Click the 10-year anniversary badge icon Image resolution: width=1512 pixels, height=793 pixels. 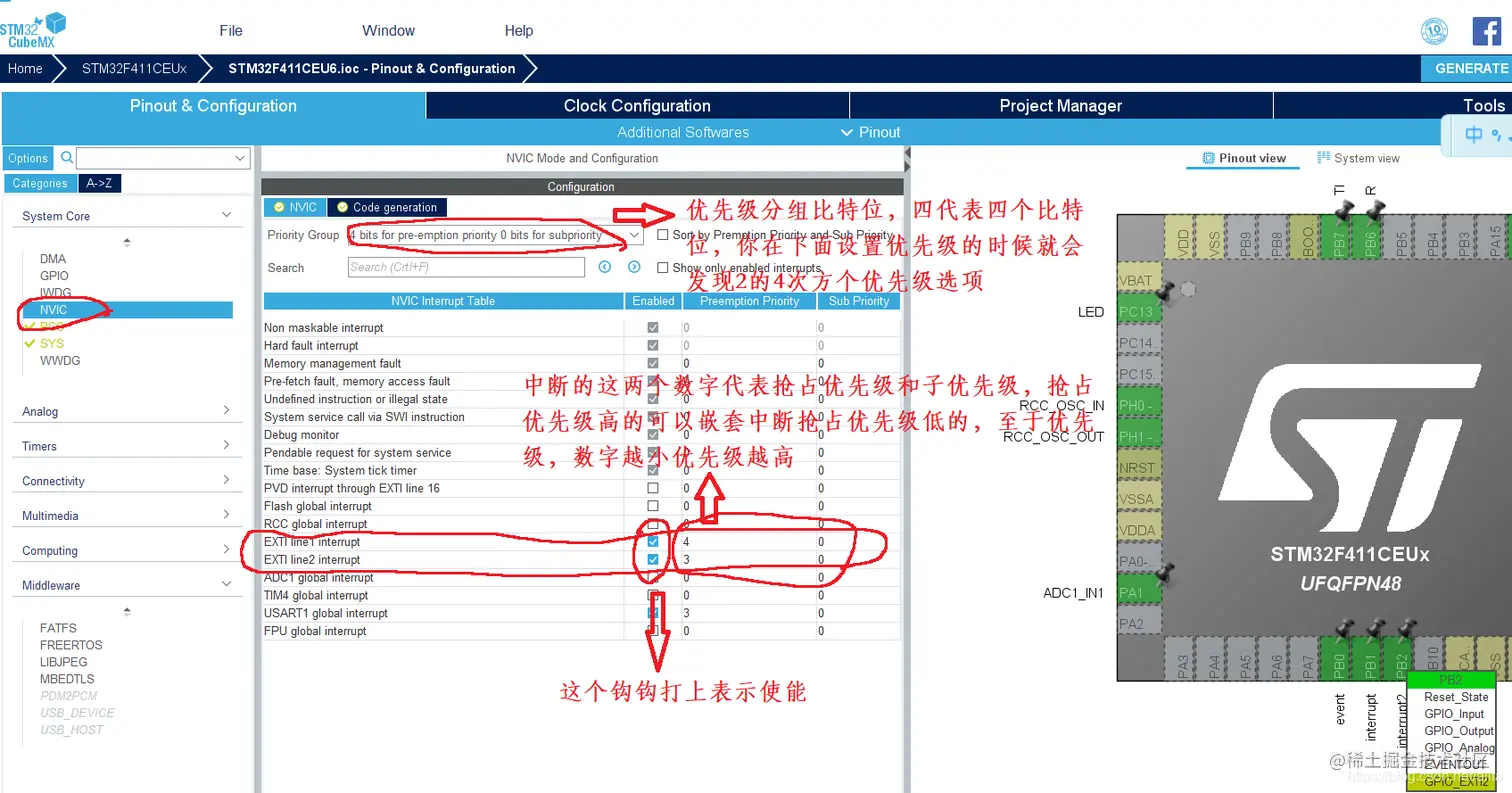click(x=1434, y=31)
